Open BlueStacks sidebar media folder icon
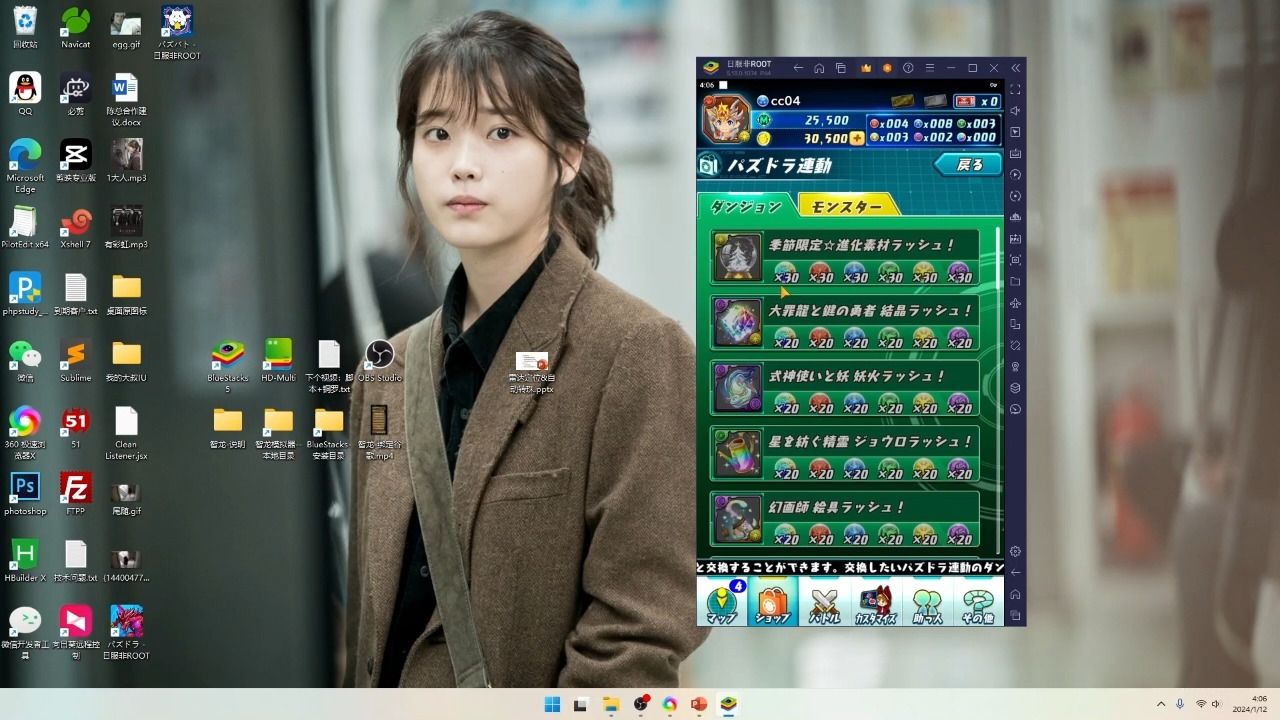This screenshot has width=1280, height=720. pyautogui.click(x=1015, y=281)
